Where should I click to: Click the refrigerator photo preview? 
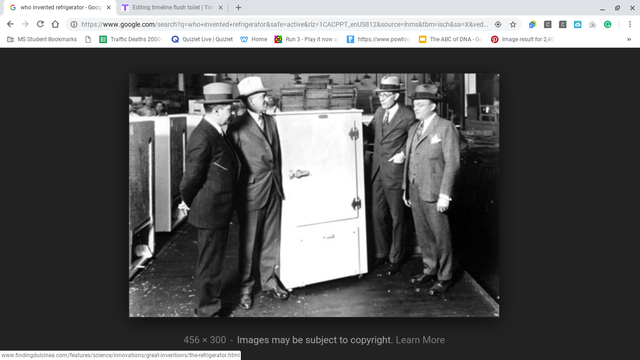pos(314,195)
